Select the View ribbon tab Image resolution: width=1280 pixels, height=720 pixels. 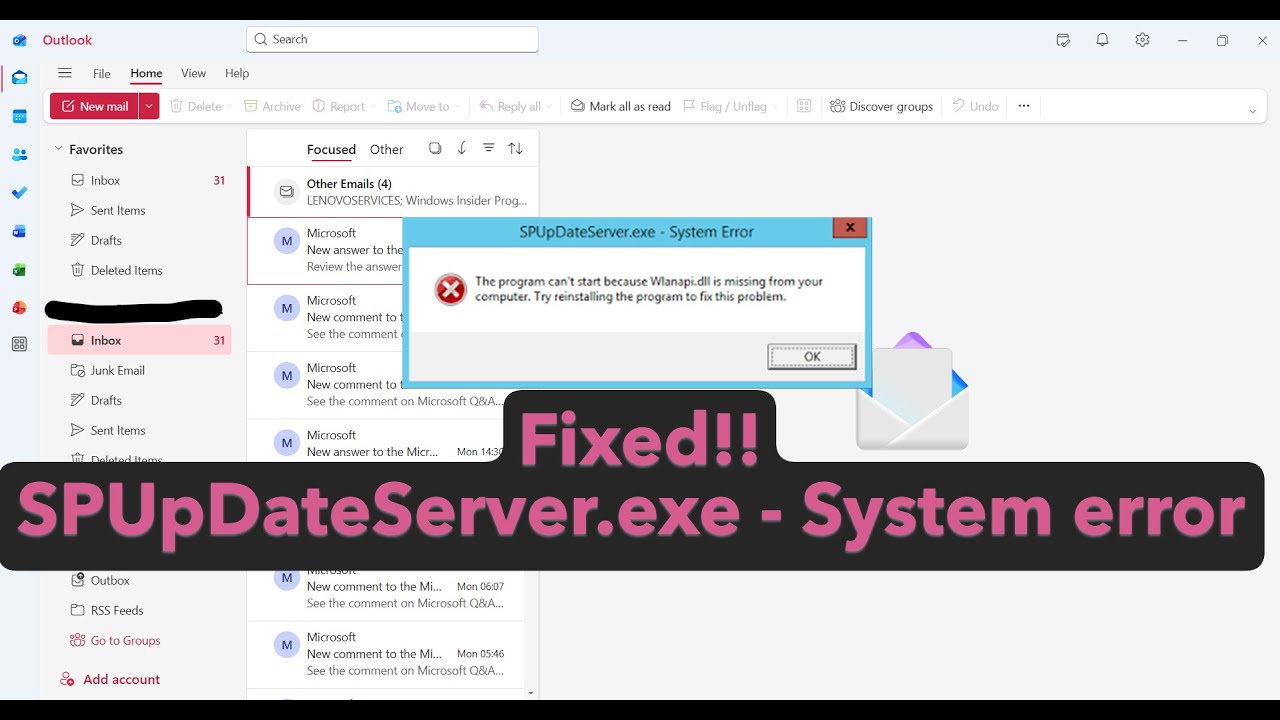(193, 74)
